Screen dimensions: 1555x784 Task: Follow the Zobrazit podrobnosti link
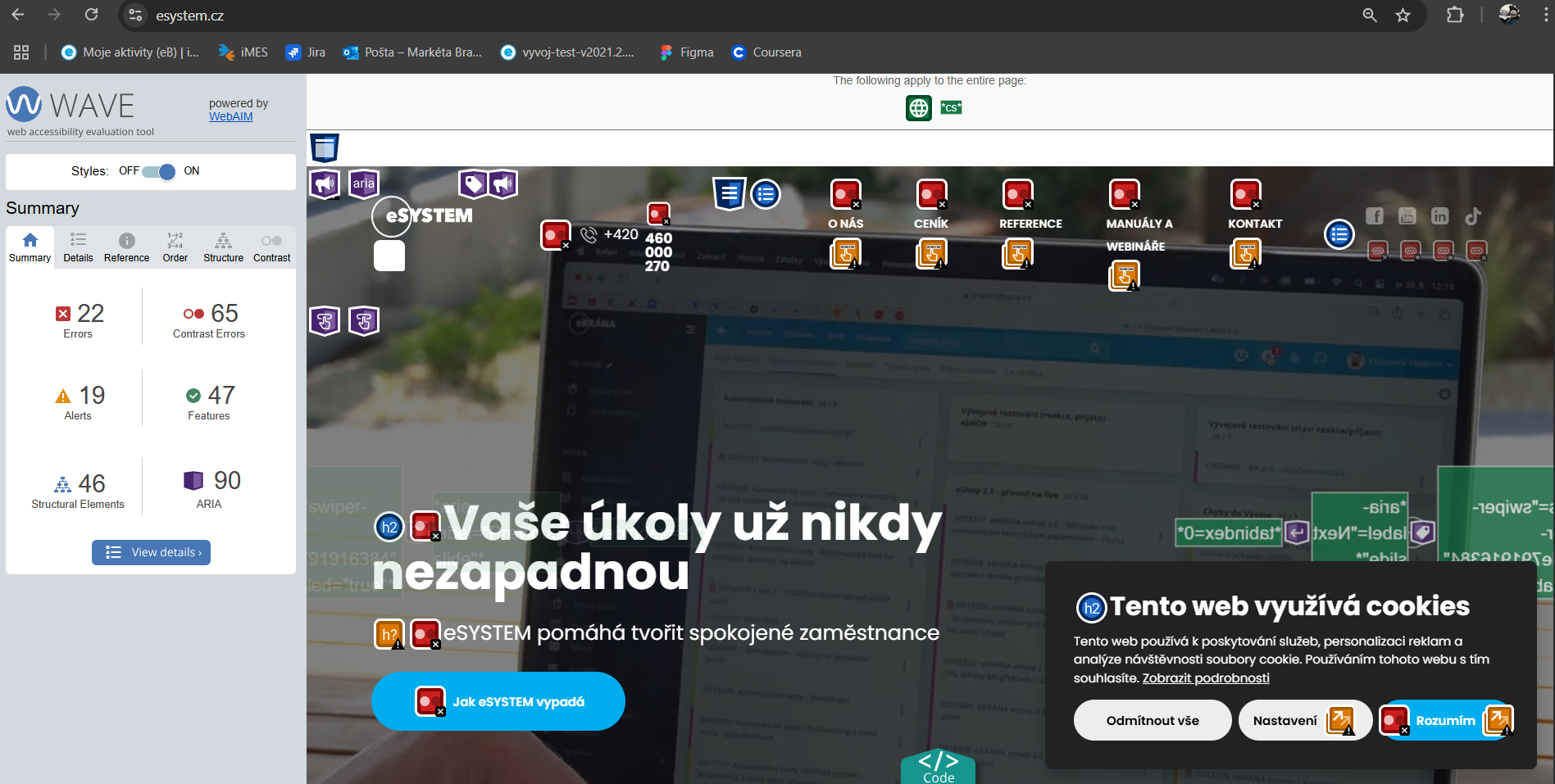pyautogui.click(x=1206, y=678)
